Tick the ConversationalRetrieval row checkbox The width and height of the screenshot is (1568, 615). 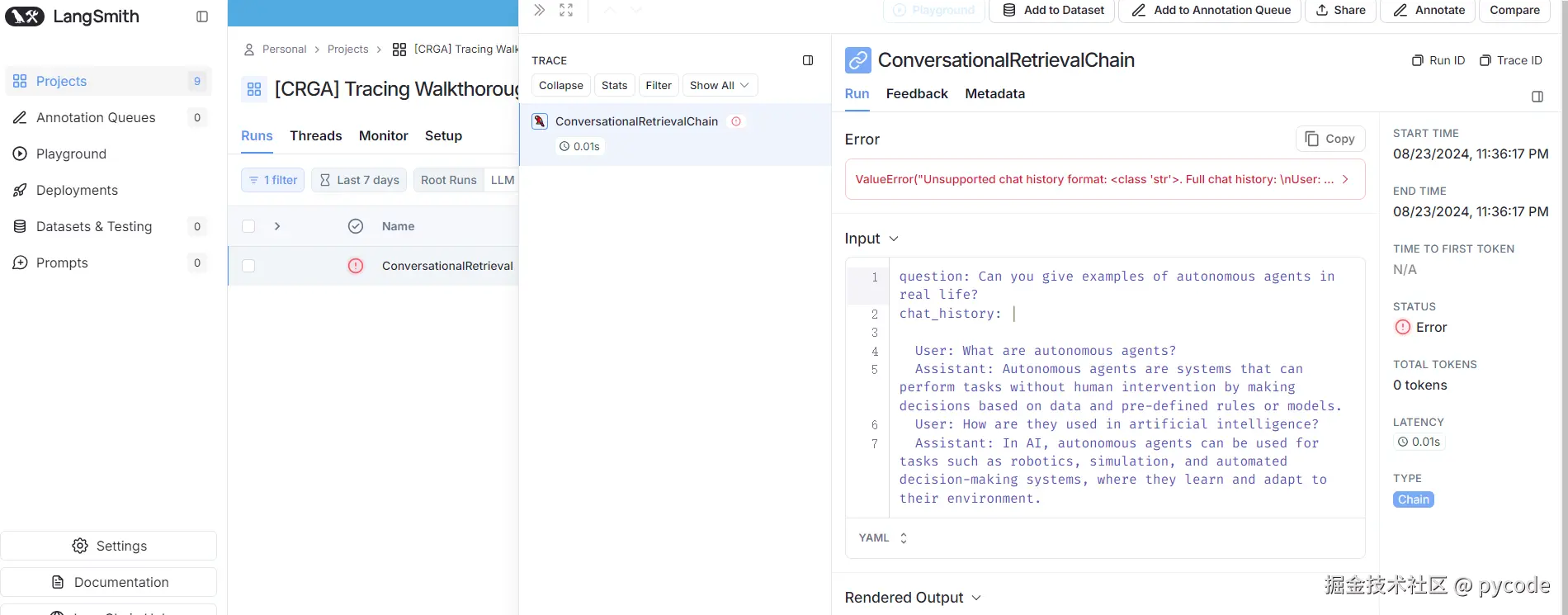[248, 266]
